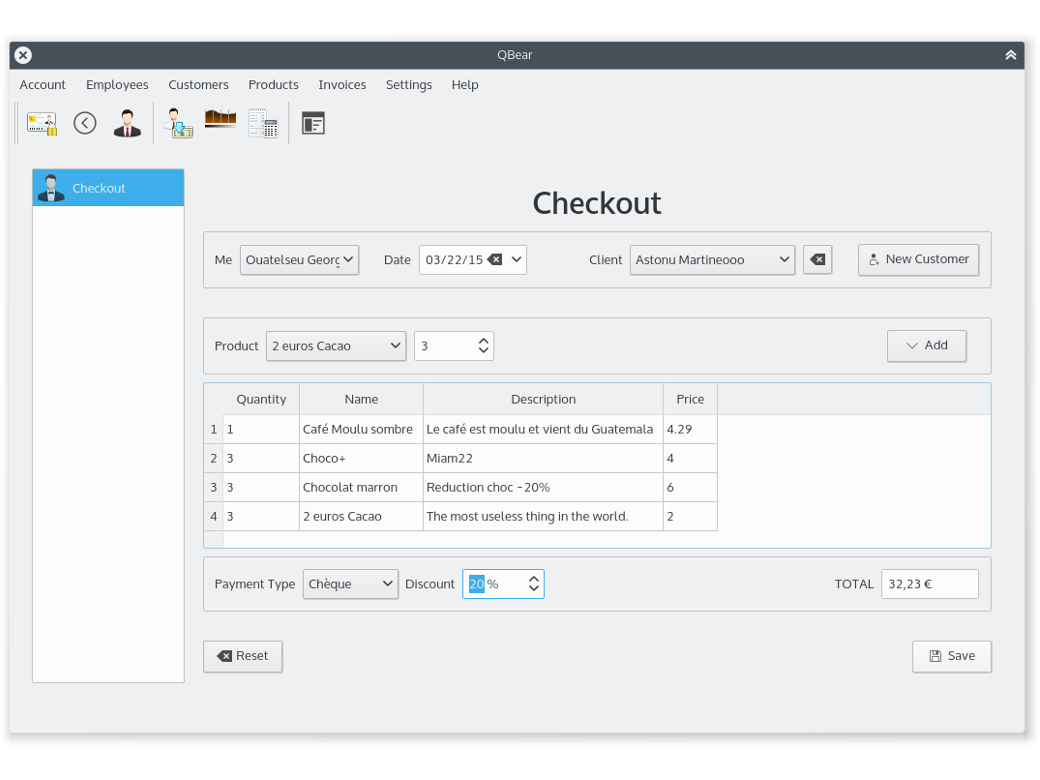Click the form panel toolbar icon
Image resolution: width=1040 pixels, height=780 pixels.
[313, 122]
